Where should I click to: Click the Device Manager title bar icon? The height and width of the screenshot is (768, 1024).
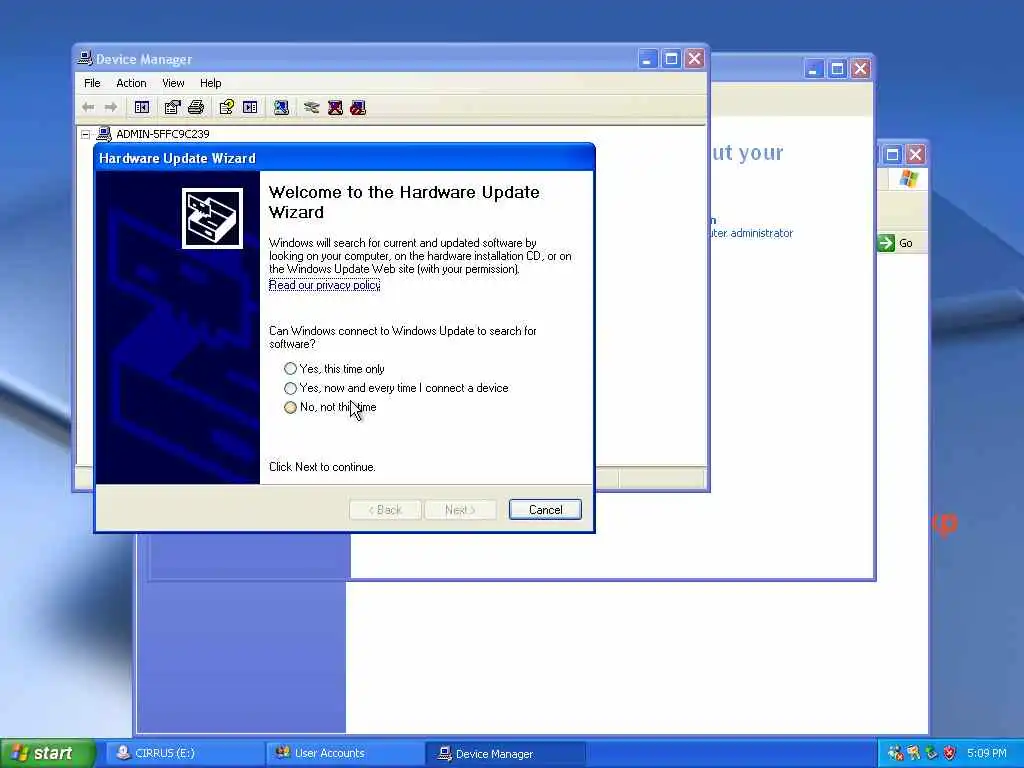pyautogui.click(x=85, y=58)
